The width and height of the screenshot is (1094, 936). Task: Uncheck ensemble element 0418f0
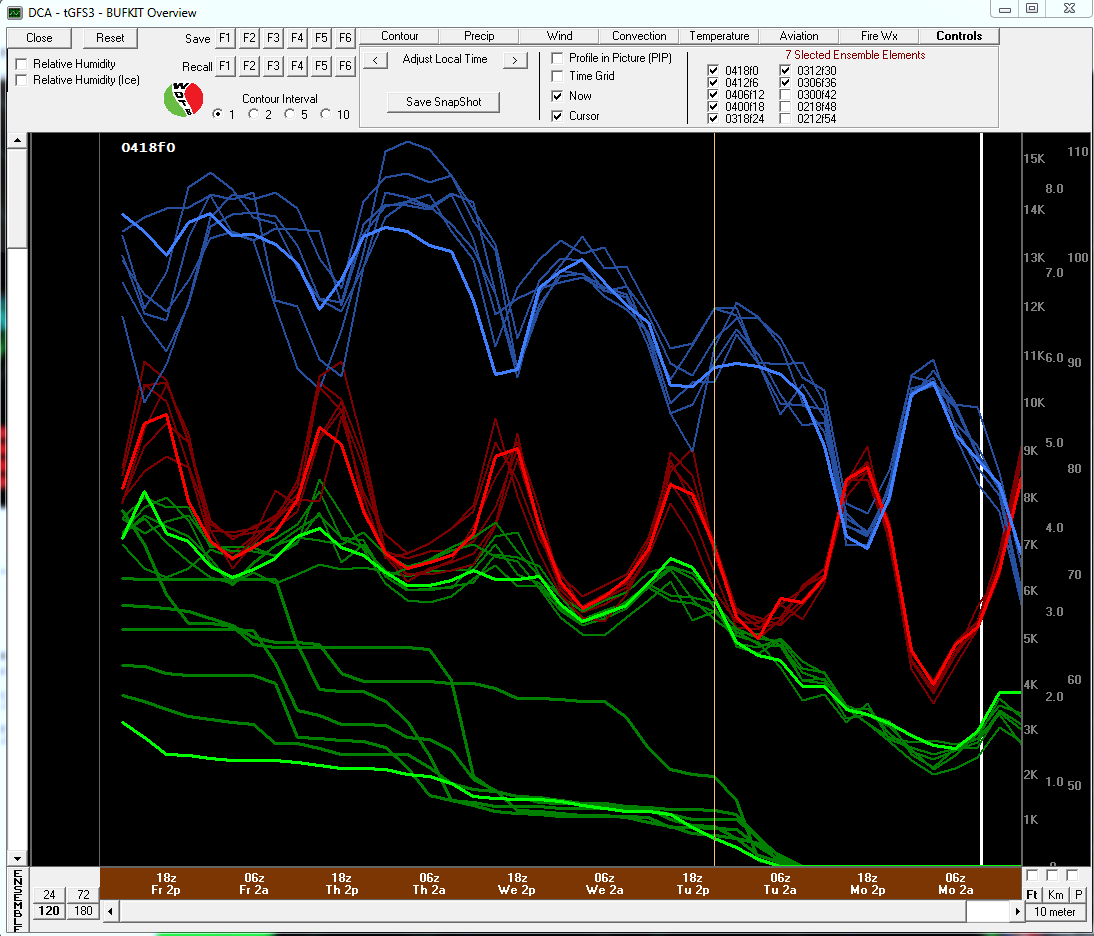tap(713, 70)
